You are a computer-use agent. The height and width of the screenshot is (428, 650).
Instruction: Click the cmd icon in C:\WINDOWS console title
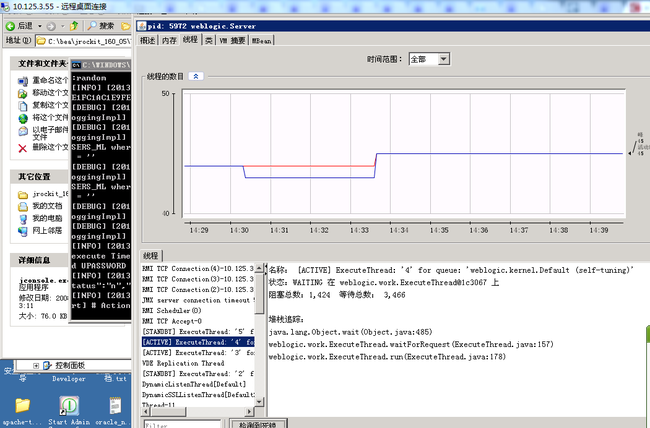click(x=76, y=65)
